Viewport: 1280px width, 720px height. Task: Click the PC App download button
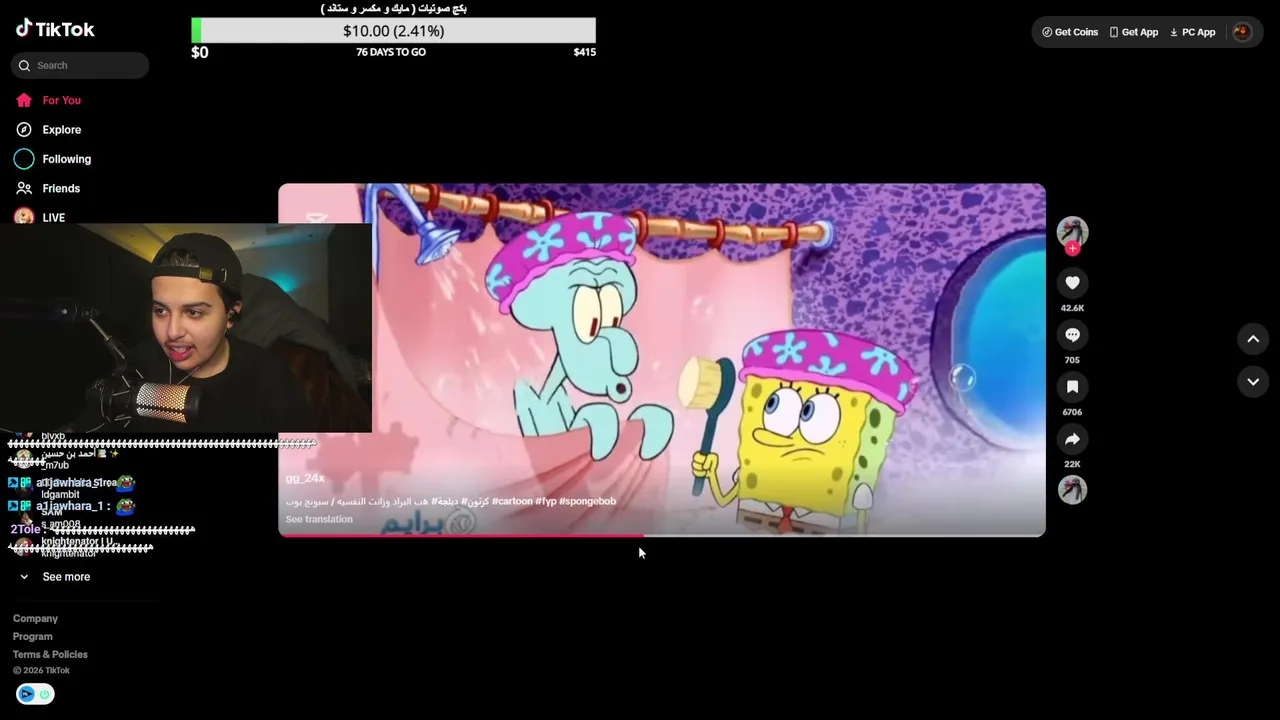(1193, 32)
